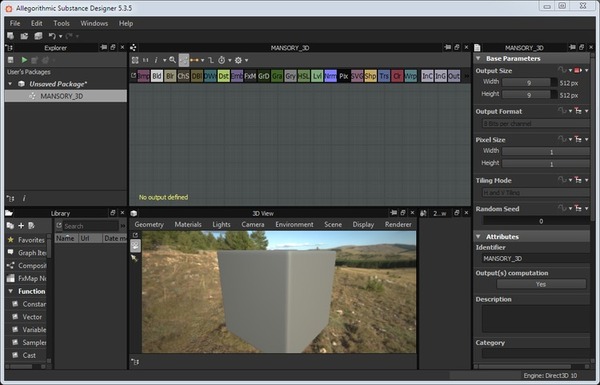
Task: Add a Warp (Wrp) node
Action: pos(411,76)
